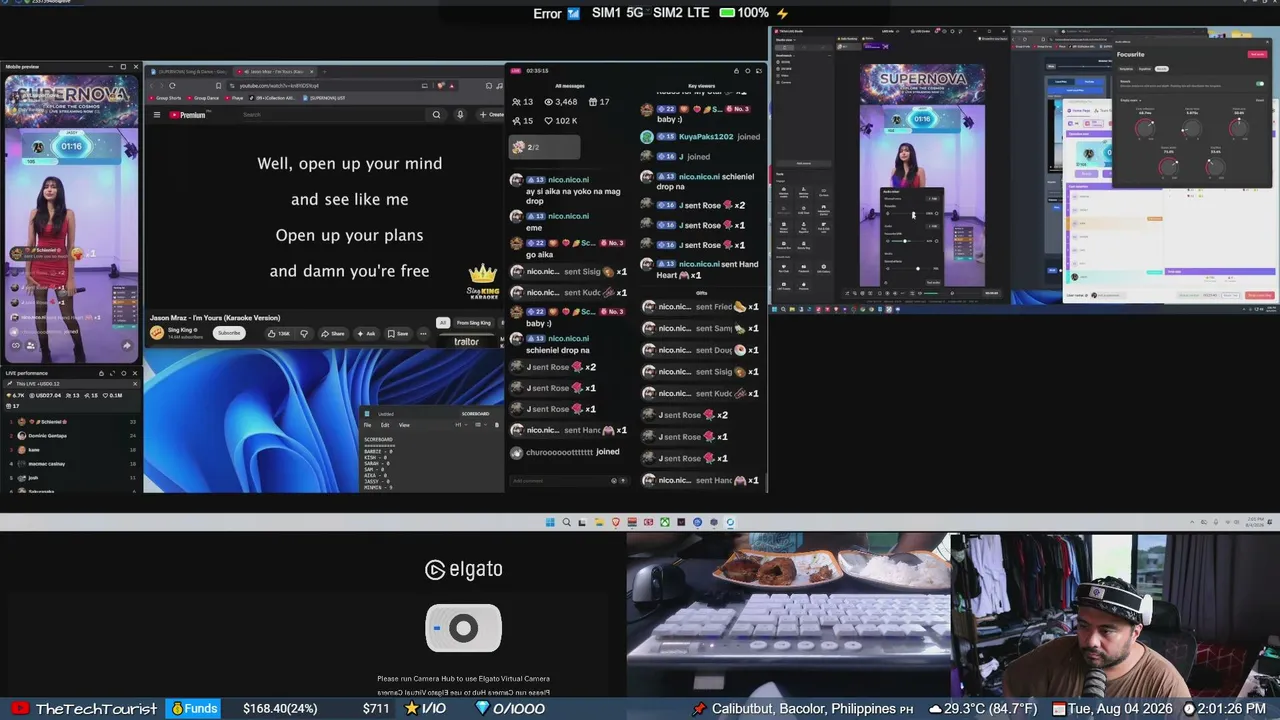Reload the YouTube page in the browser
This screenshot has width=1280, height=720.
coord(172,85)
